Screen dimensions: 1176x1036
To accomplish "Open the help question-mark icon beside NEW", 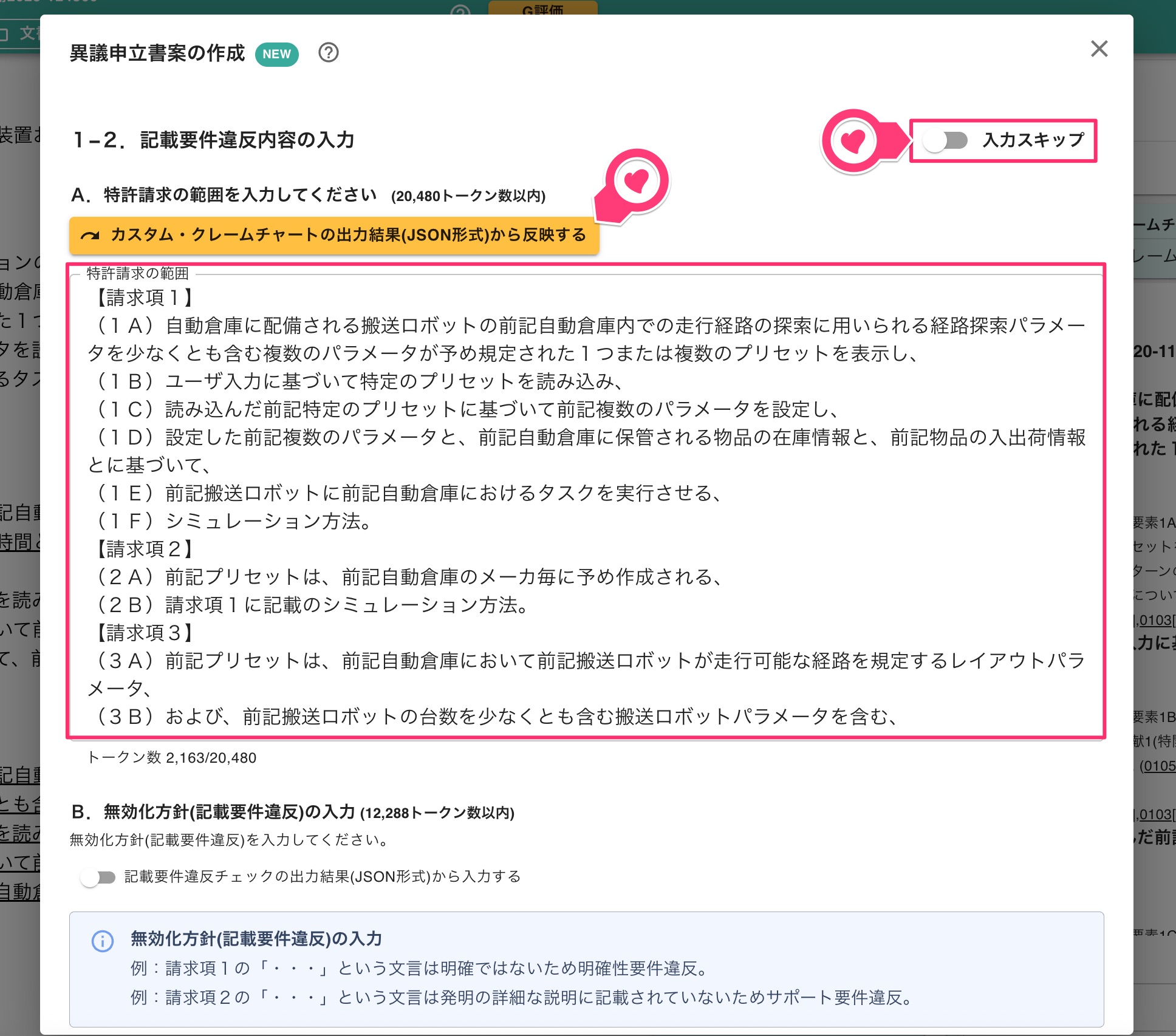I will click(329, 53).
